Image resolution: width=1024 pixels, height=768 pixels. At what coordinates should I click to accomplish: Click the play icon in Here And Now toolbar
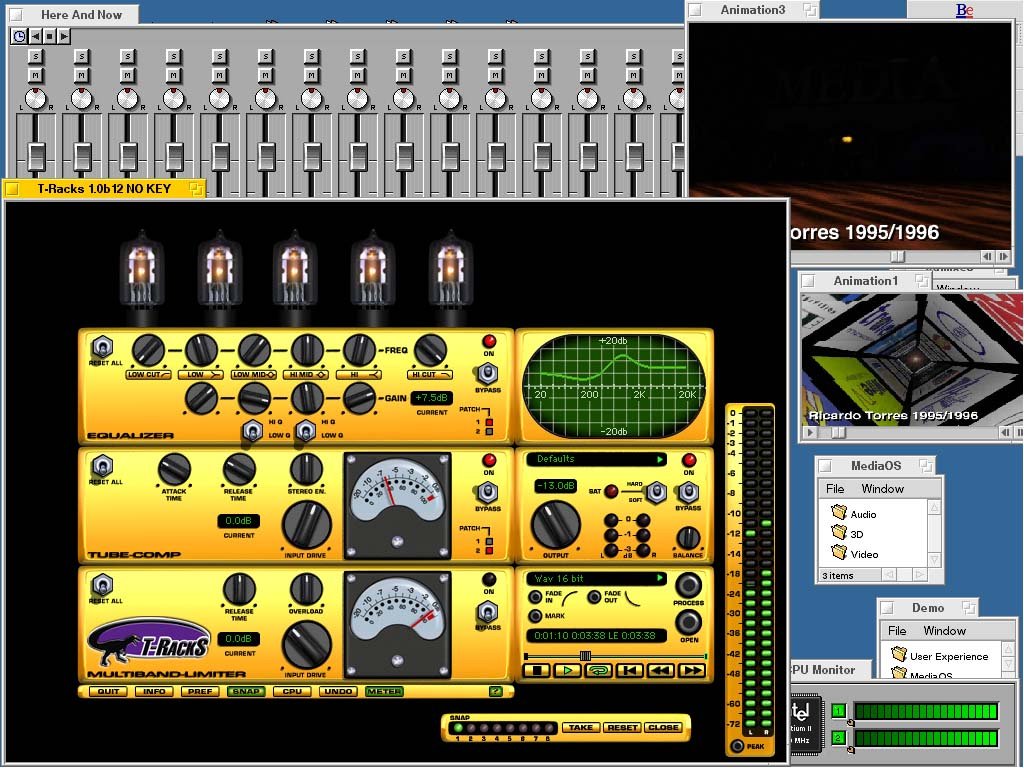(x=63, y=37)
